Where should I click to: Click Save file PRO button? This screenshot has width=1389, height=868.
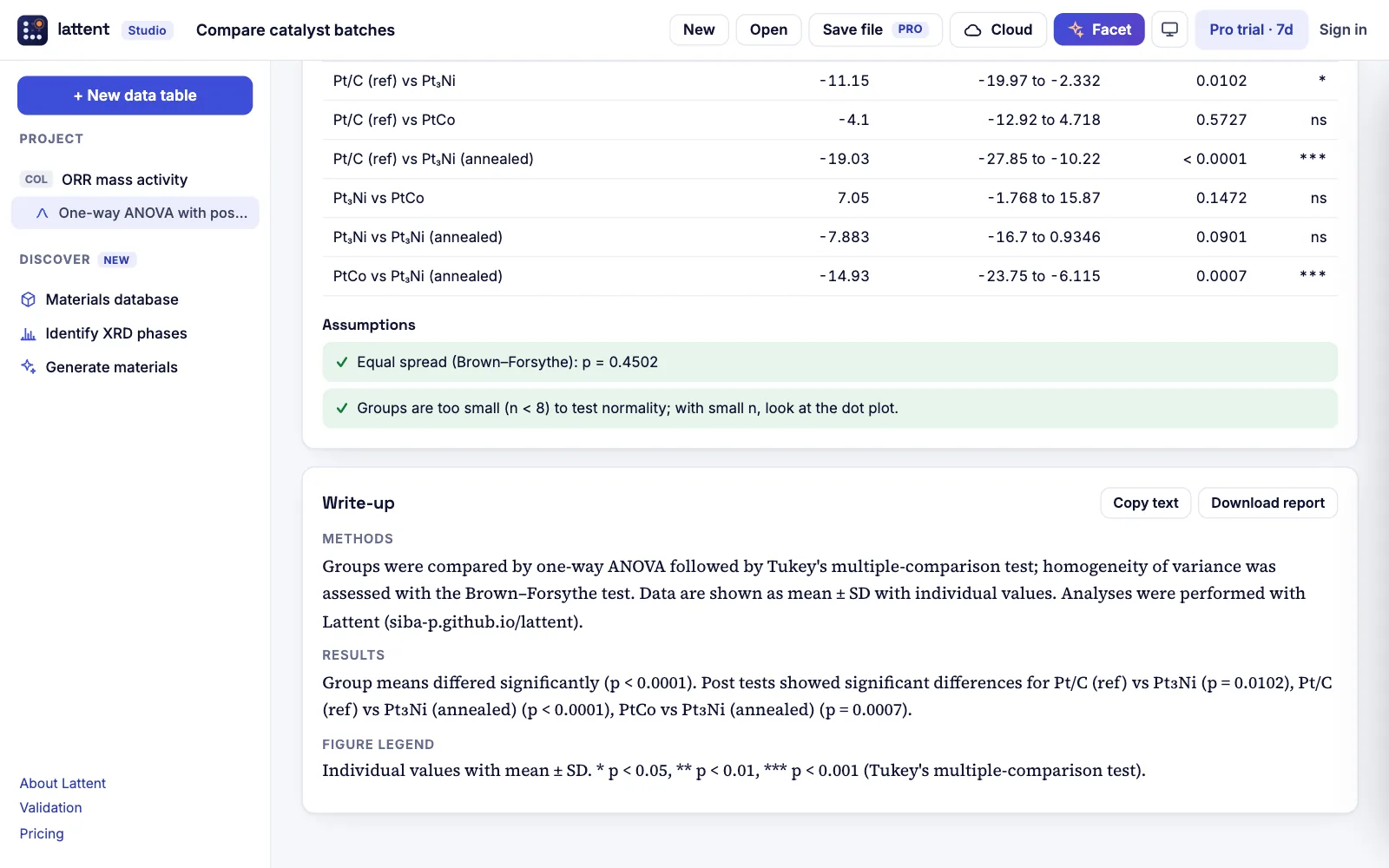point(875,30)
